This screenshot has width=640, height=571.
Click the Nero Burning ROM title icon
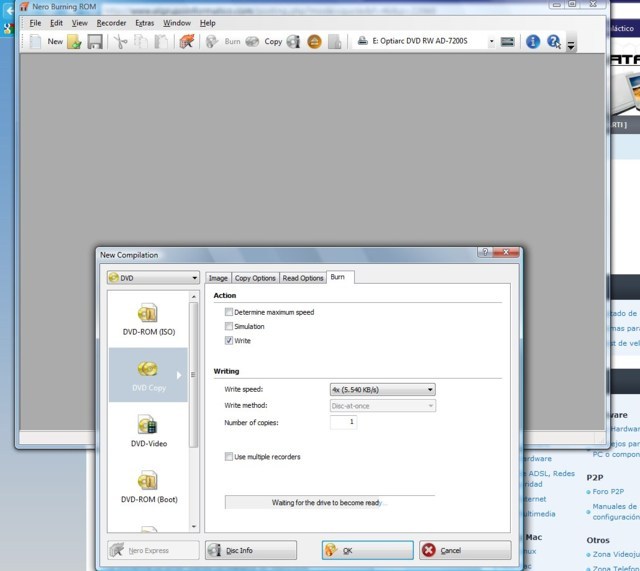tap(24, 7)
